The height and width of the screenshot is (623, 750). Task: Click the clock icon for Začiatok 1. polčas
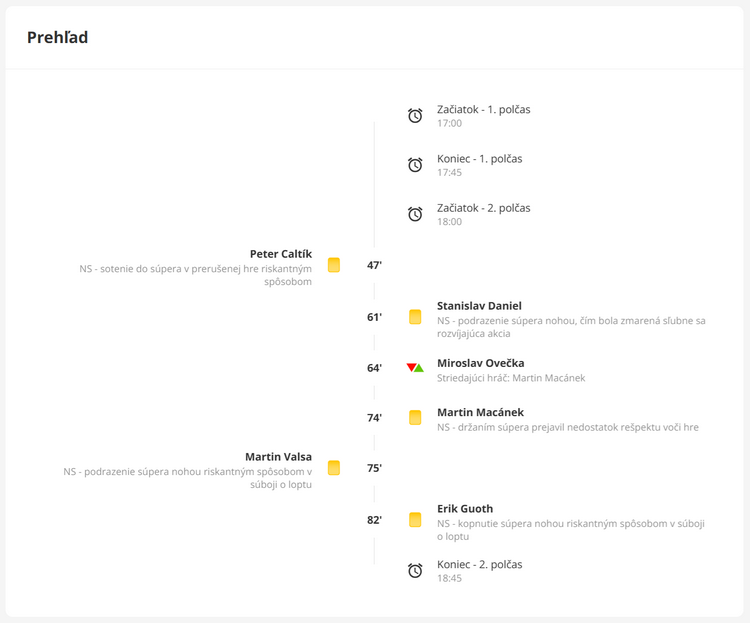(x=415, y=116)
